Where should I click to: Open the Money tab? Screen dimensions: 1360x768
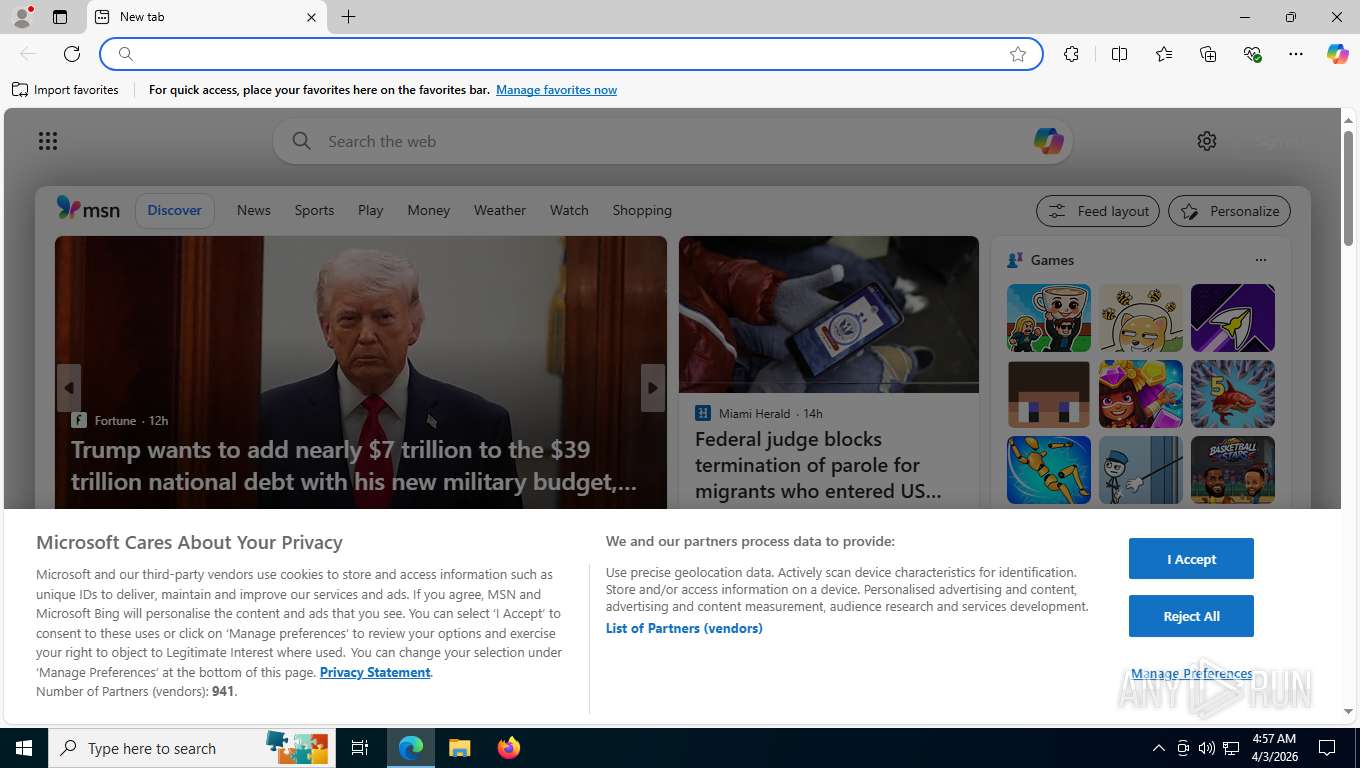click(x=428, y=210)
